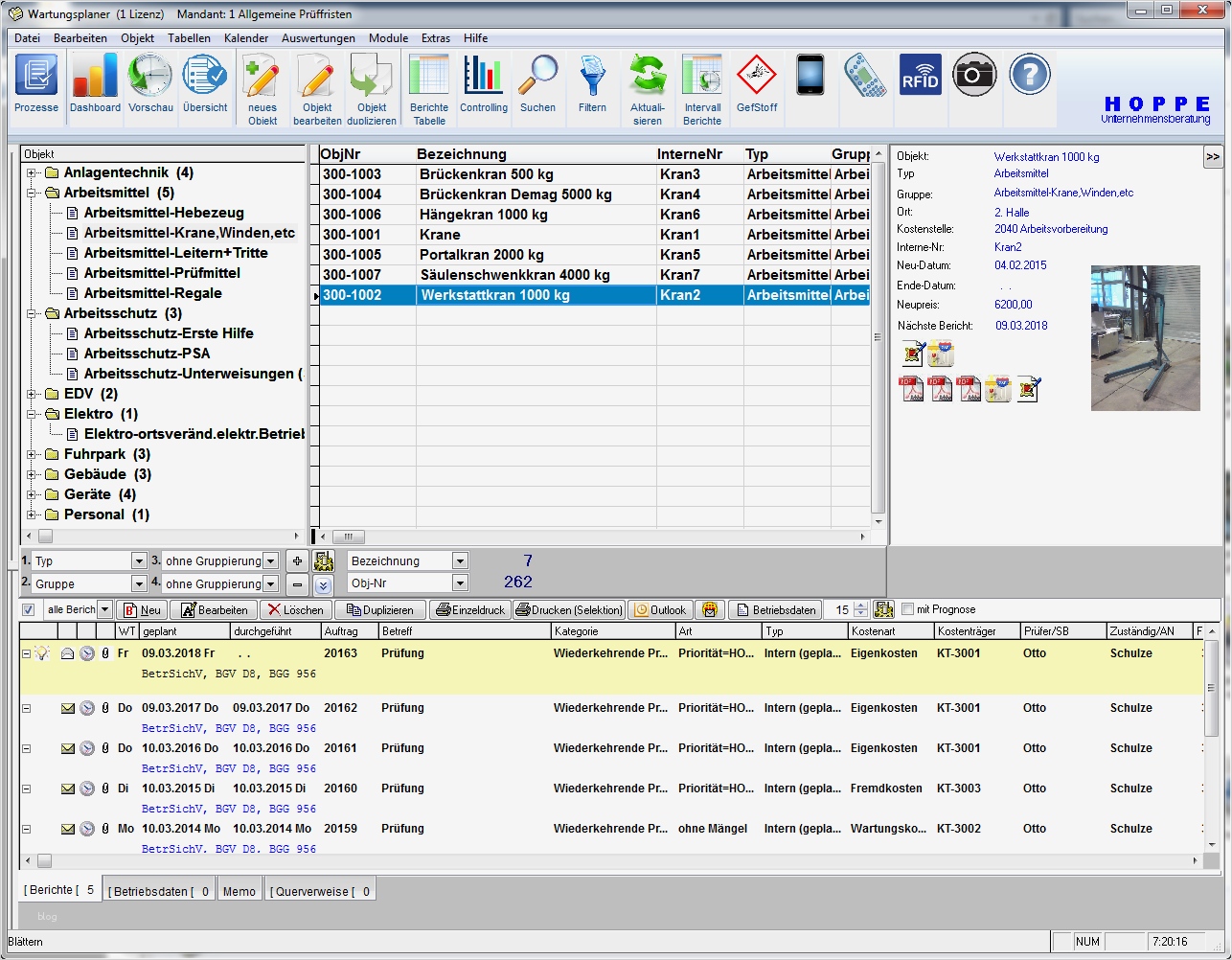Switch to the Memo tab

pos(239,888)
